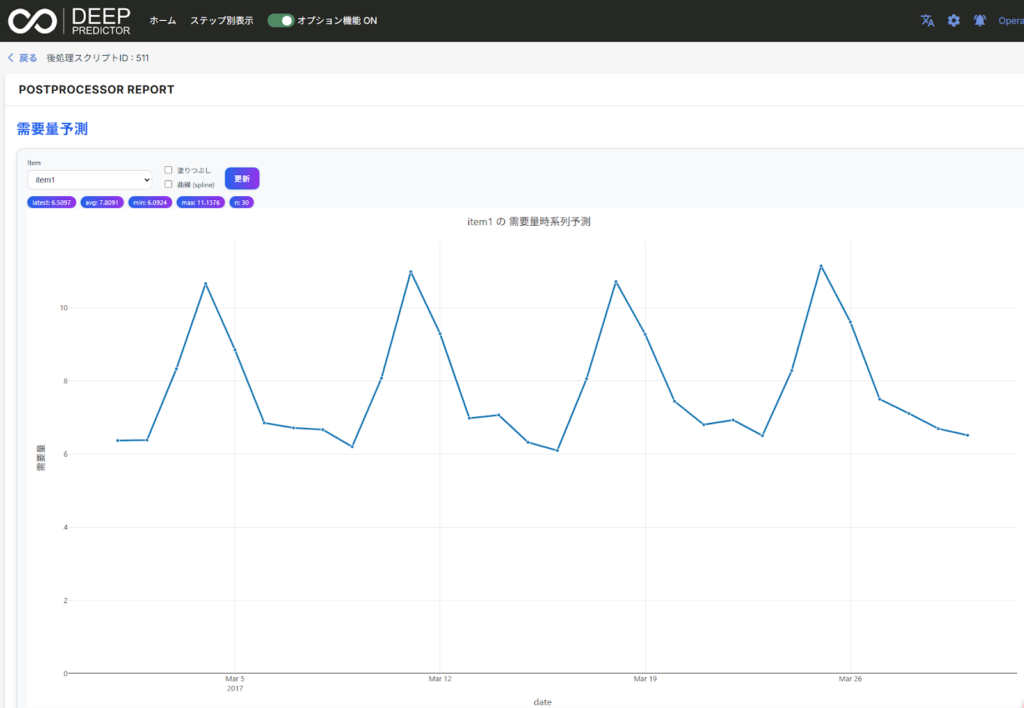The width and height of the screenshot is (1024, 708).
Task: Go to the ホーム menu item
Action: point(162,21)
